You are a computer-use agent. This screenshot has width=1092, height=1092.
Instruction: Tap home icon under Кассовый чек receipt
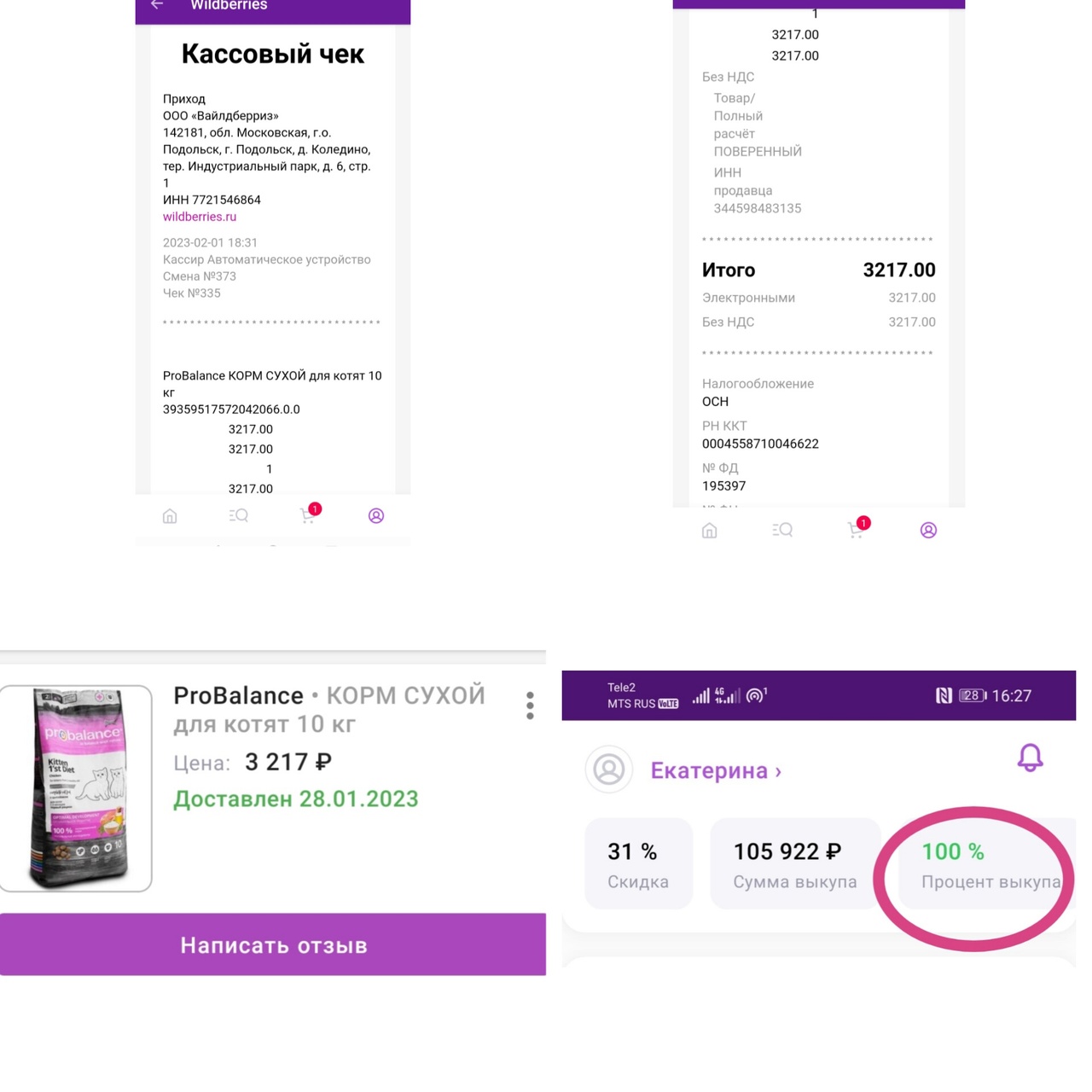click(170, 516)
